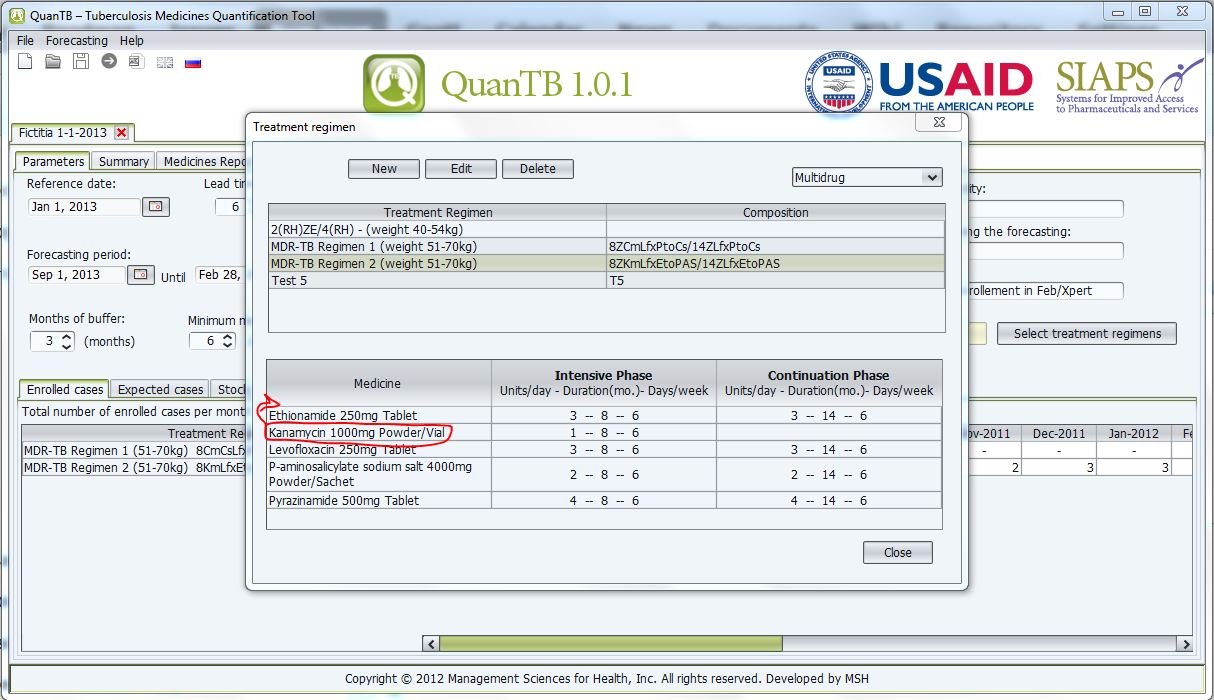Close the Fictitia 1-1-2013 tab with red X
The height and width of the screenshot is (700, 1214).
tap(122, 132)
